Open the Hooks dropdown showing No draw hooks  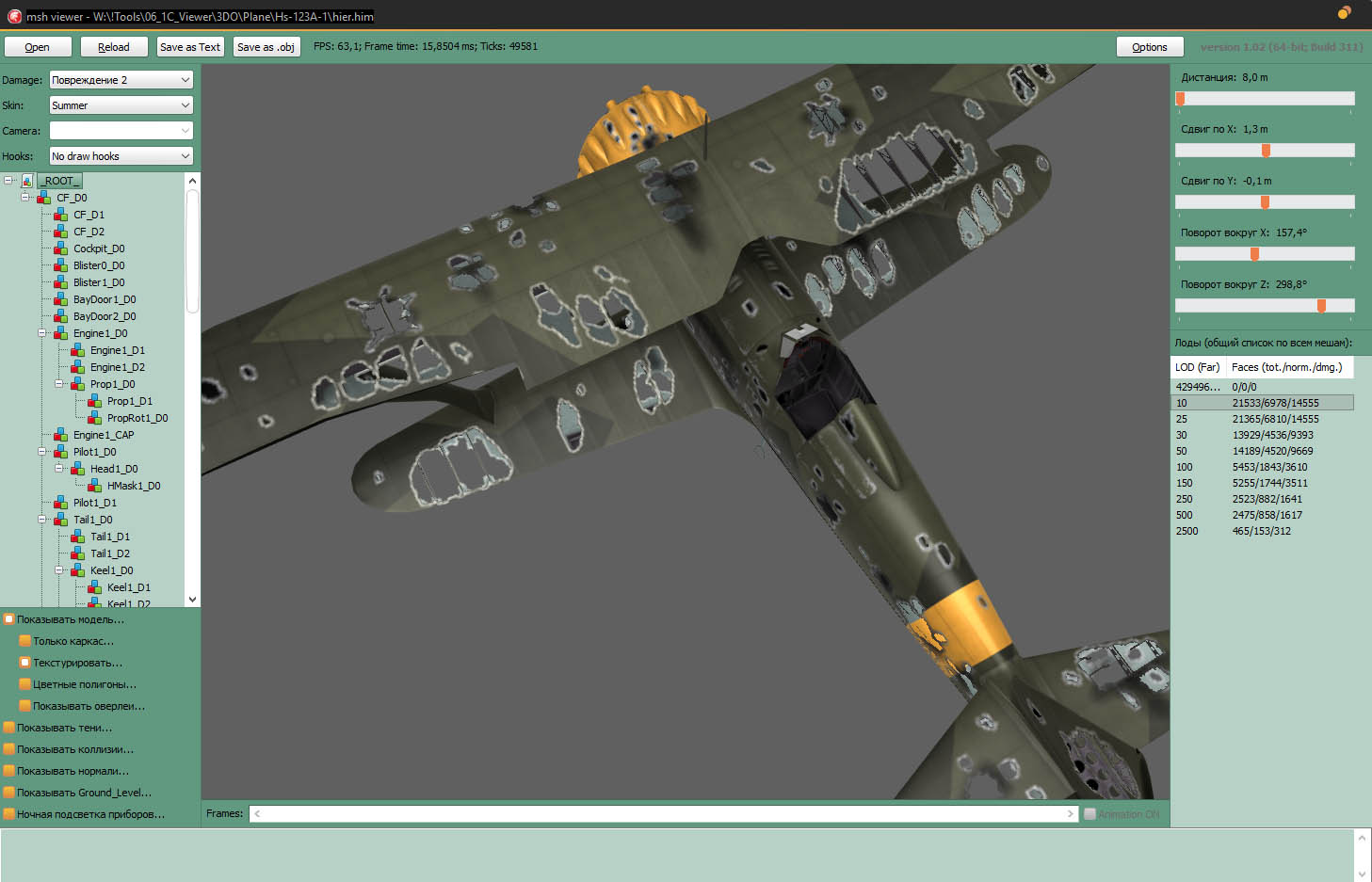point(121,156)
